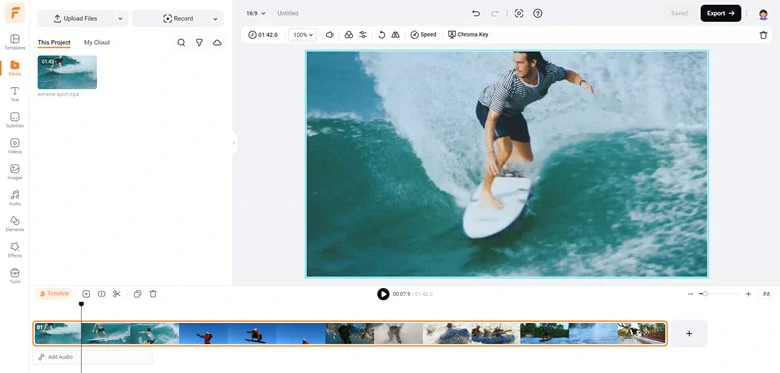Screen dimensions: 780x373
Task: Click the split icon in timeline bar
Action: pos(101,294)
